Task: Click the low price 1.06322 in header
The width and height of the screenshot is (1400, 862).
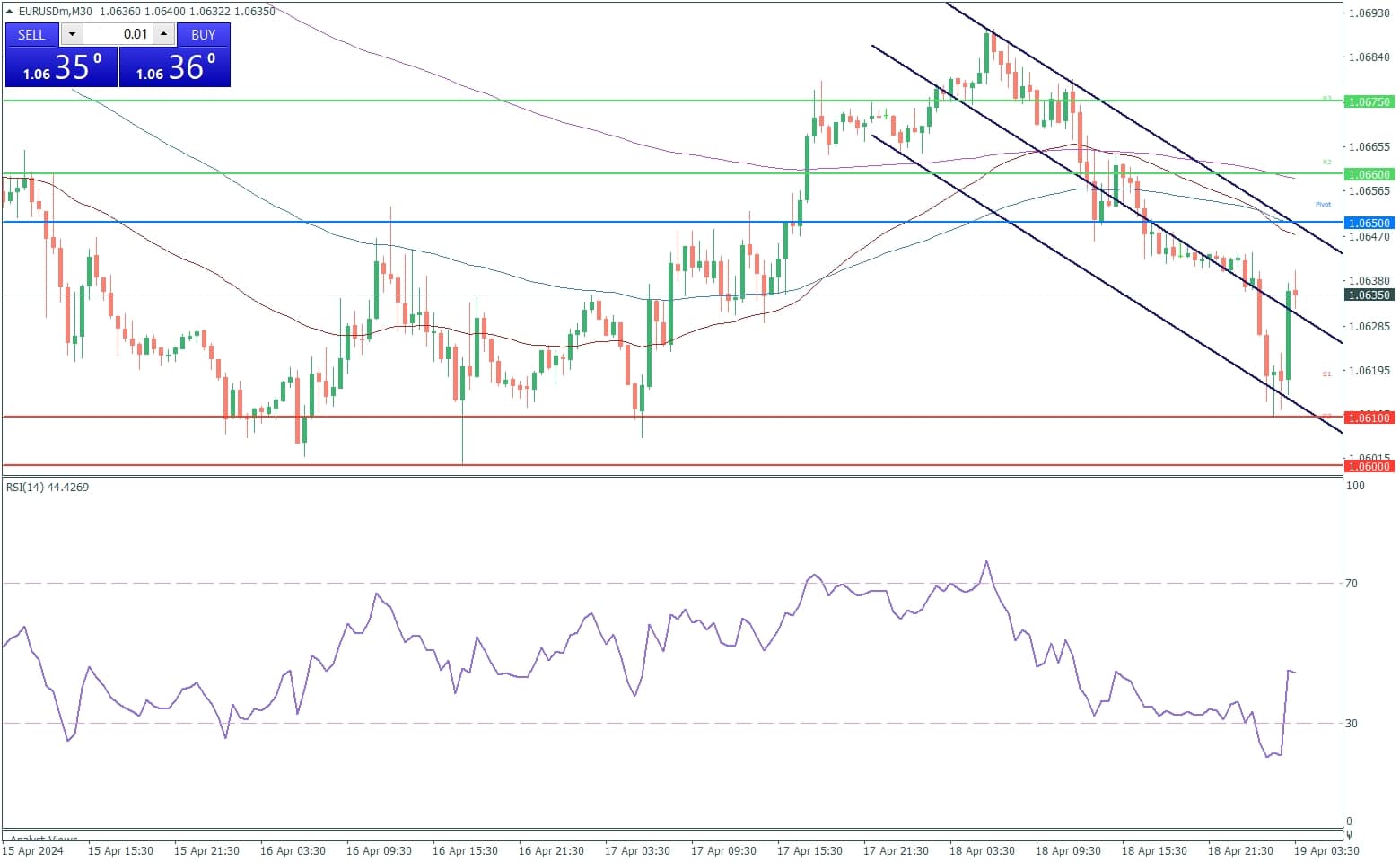Action: [211, 12]
